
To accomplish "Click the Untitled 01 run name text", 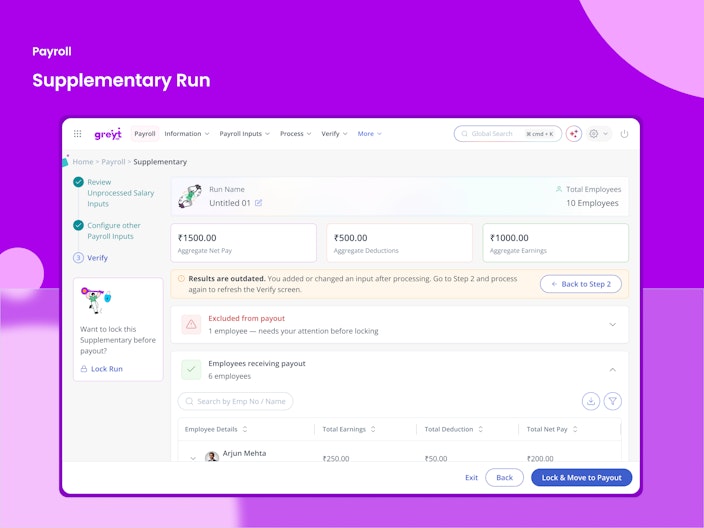I will tap(229, 203).
